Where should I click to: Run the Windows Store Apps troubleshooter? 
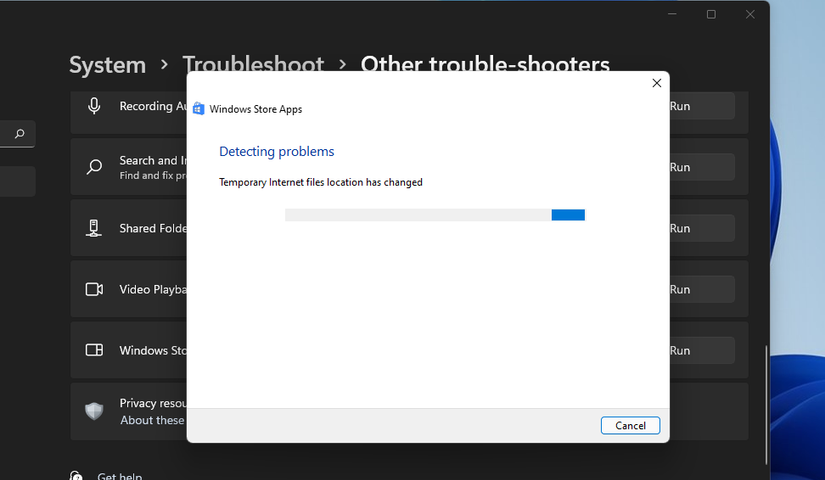click(x=702, y=350)
